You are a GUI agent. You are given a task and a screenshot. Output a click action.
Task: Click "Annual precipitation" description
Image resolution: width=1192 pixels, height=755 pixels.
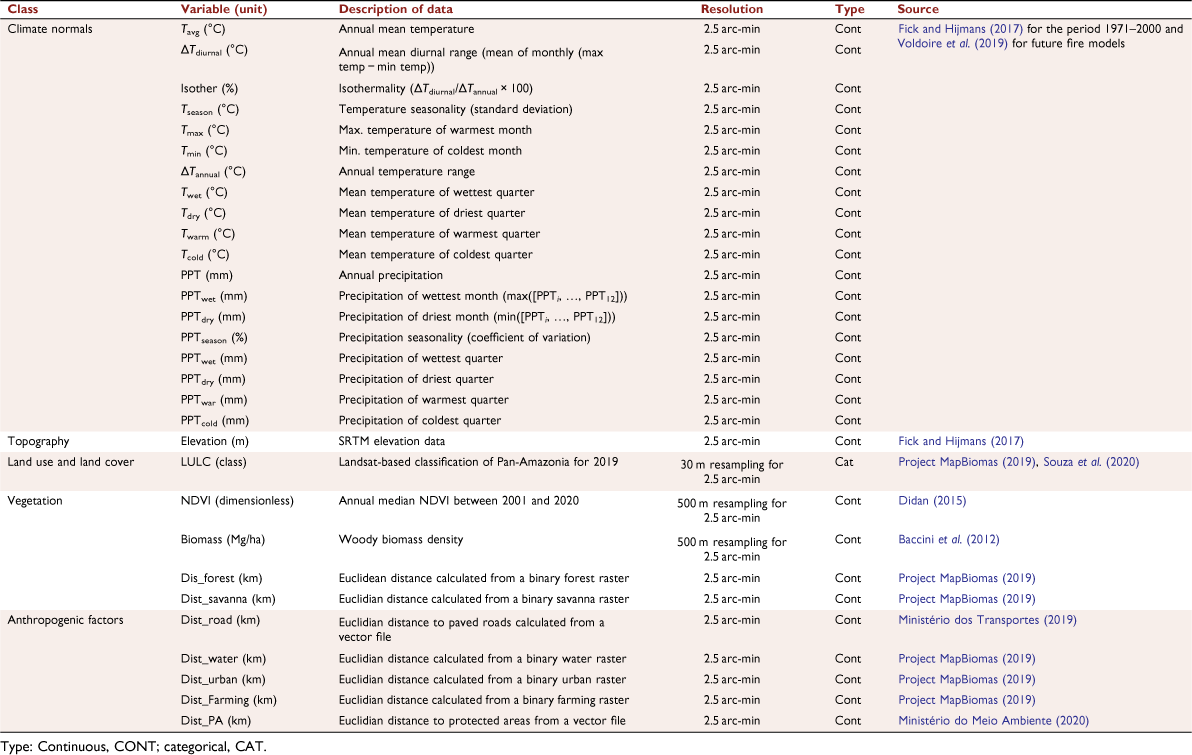point(391,275)
